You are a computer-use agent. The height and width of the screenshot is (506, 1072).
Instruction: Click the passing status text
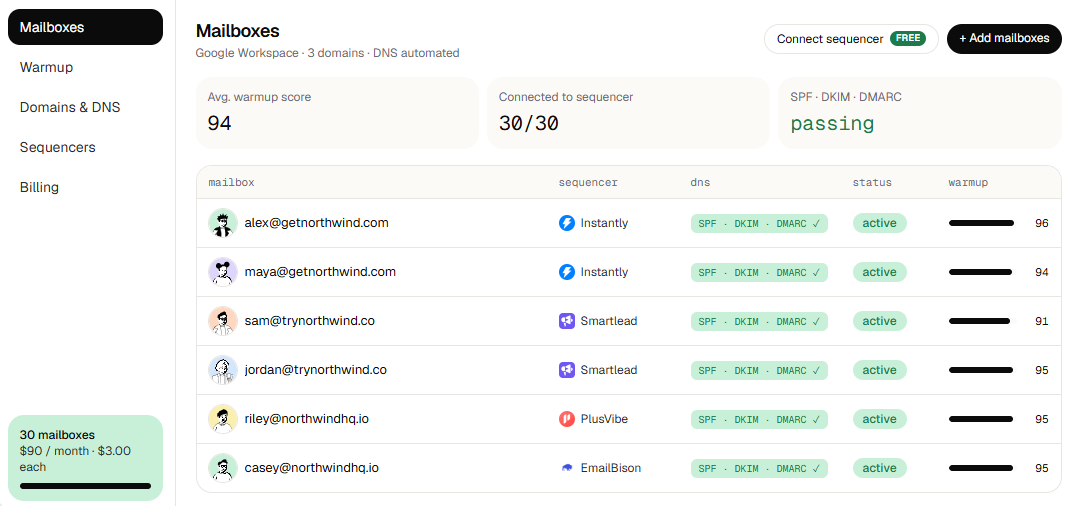832,124
